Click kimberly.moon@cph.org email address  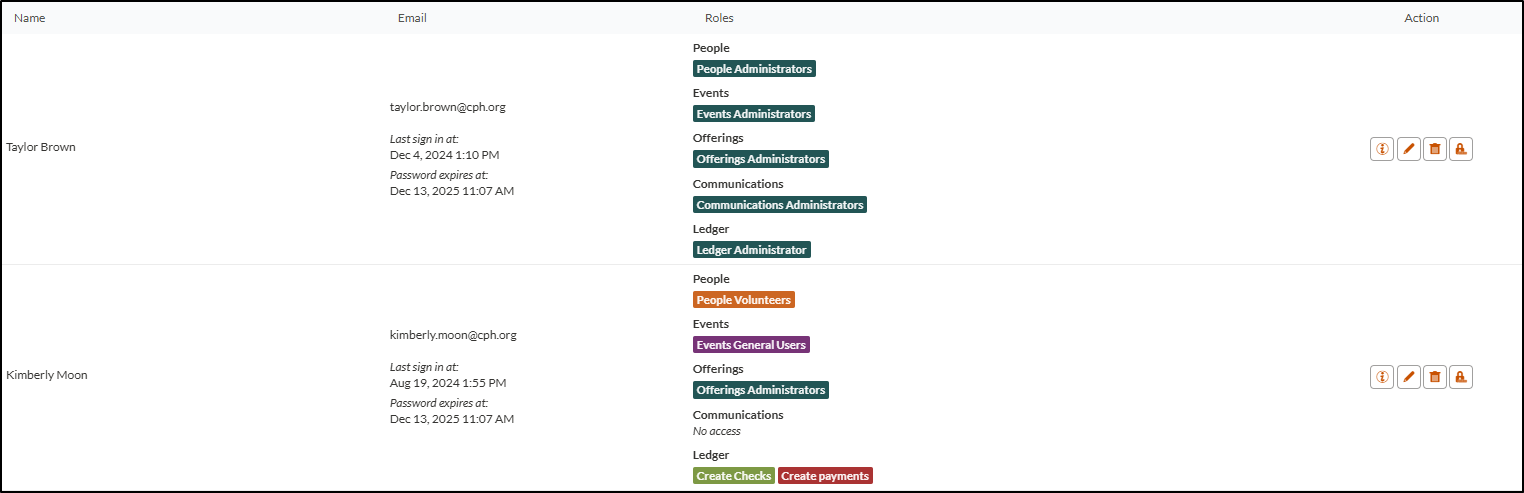[453, 335]
